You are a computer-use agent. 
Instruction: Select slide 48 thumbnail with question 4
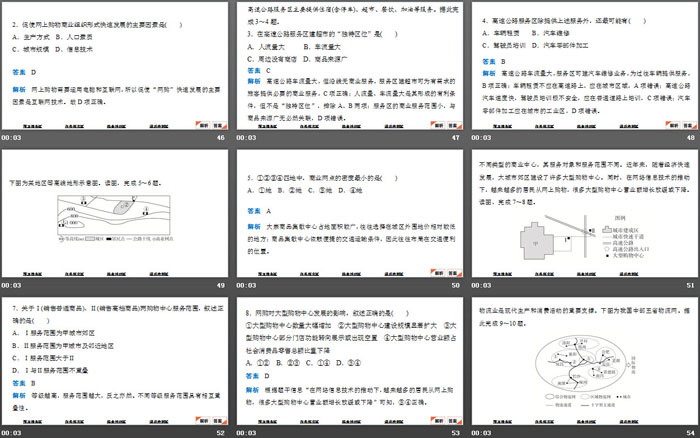[585, 66]
